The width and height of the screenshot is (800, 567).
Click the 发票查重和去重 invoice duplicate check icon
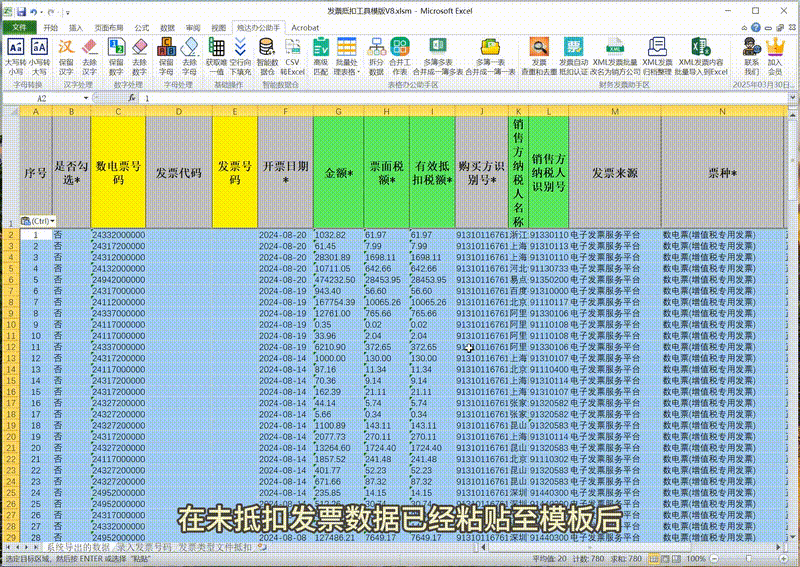tap(539, 47)
